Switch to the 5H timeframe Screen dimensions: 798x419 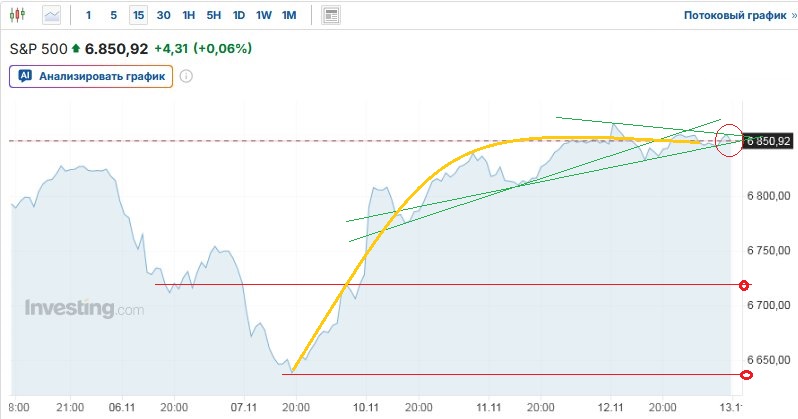pyautogui.click(x=213, y=15)
